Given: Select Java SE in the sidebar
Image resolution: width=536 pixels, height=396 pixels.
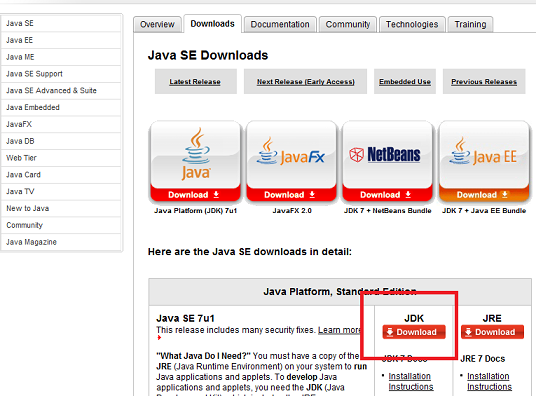Looking at the screenshot, I should click(61, 24).
